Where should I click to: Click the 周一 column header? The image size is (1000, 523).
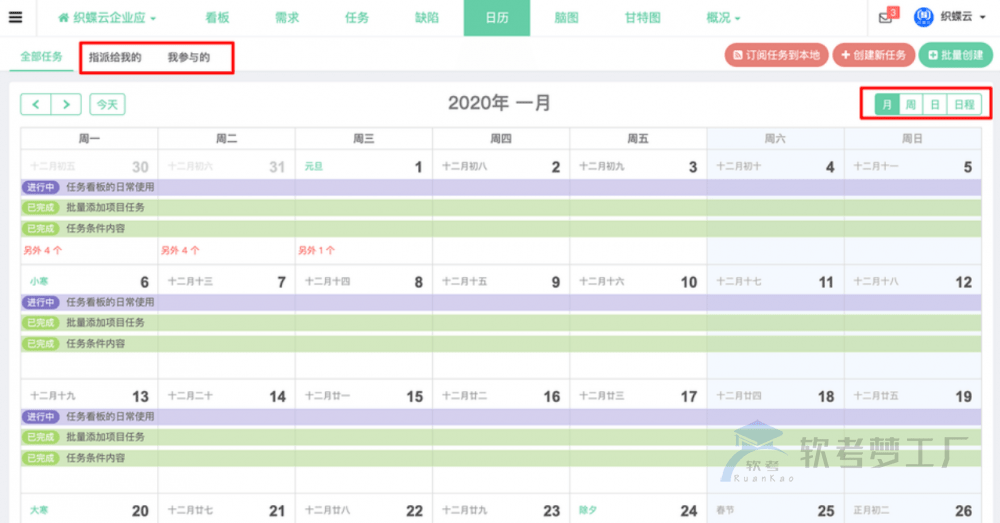(89, 138)
